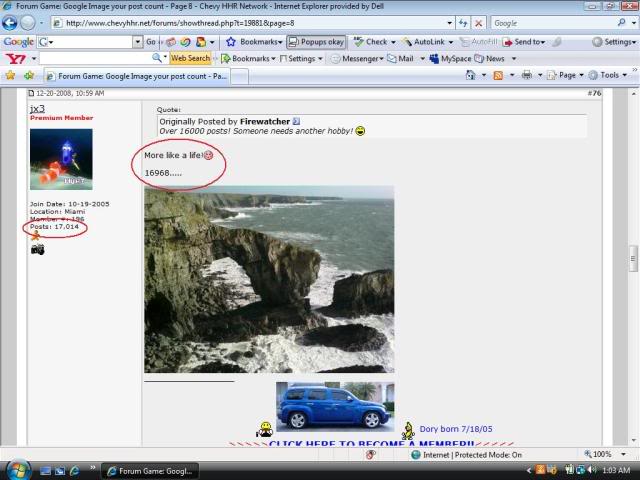The height and width of the screenshot is (480, 640).
Task: Click the Print icon
Action: 527,75
